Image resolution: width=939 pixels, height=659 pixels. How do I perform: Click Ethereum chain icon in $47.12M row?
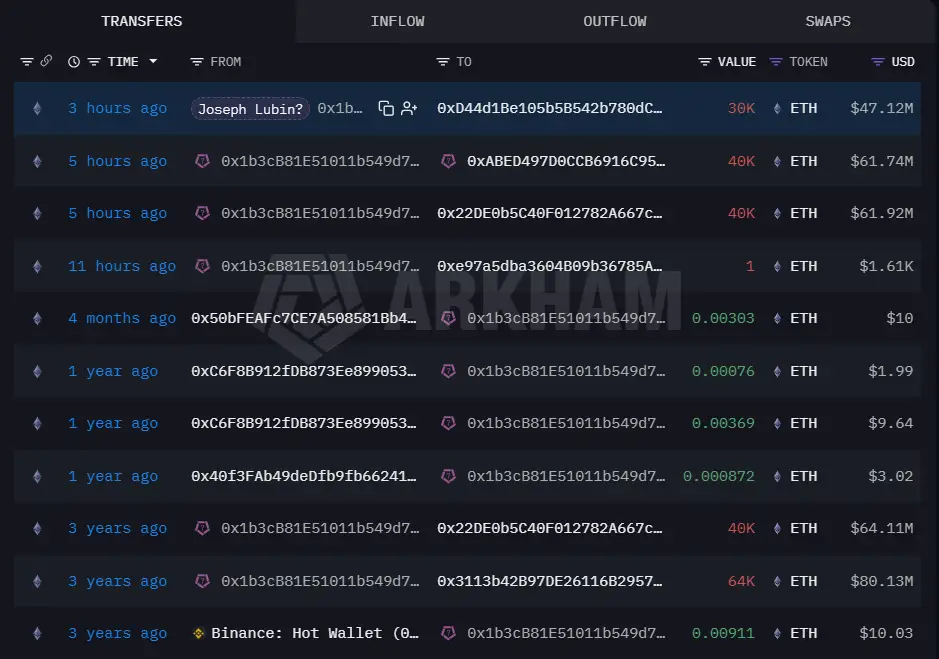pyautogui.click(x=37, y=108)
